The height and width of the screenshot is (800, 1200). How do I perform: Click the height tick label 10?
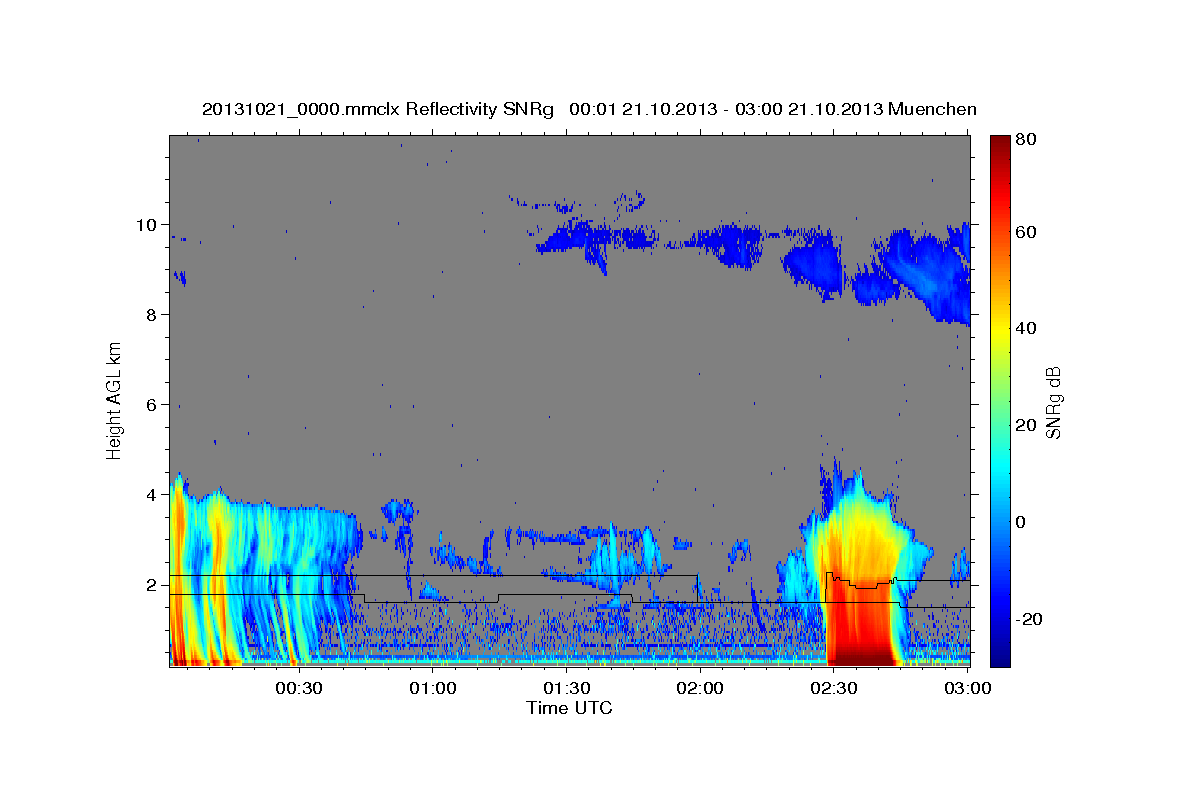pyautogui.click(x=148, y=224)
